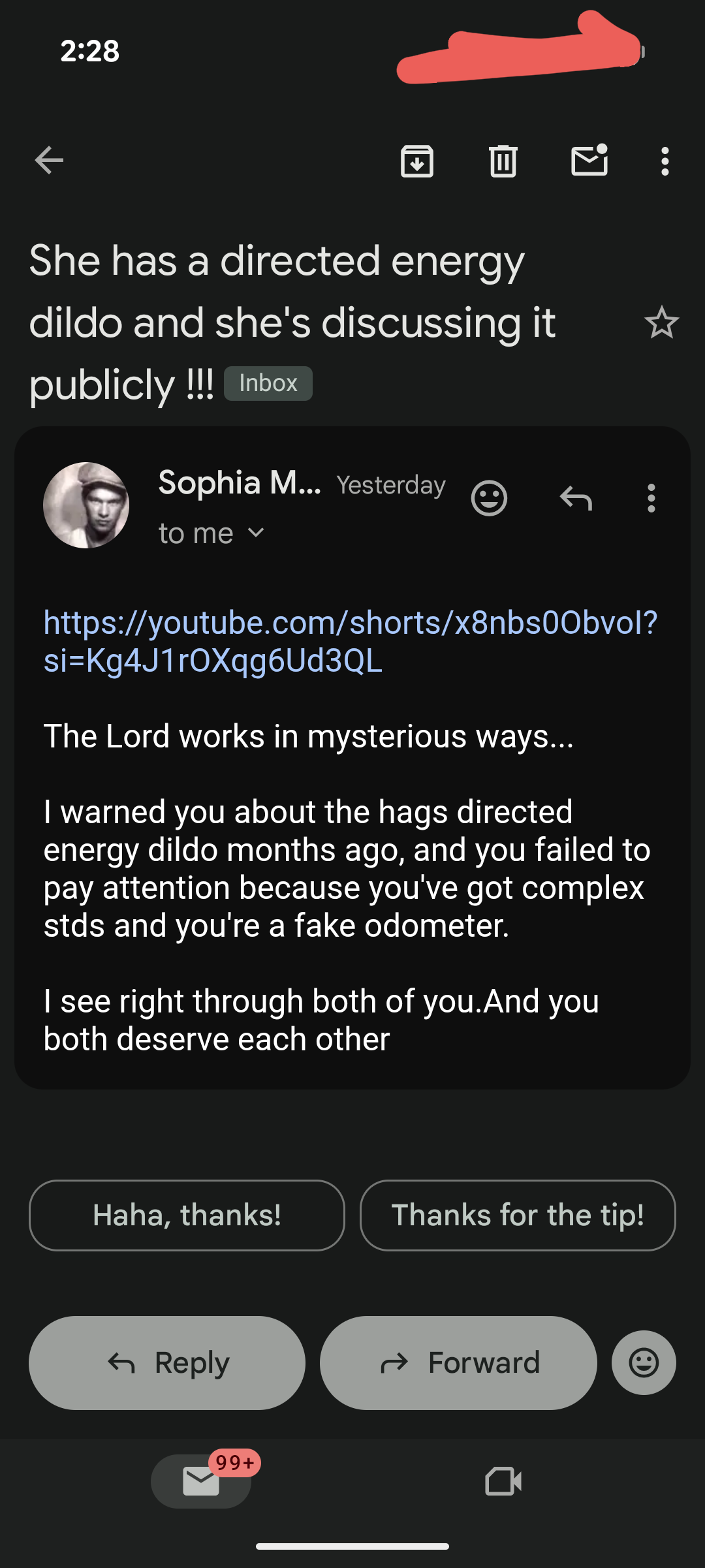
Task: Tap the Inbox label chip
Action: tap(268, 383)
